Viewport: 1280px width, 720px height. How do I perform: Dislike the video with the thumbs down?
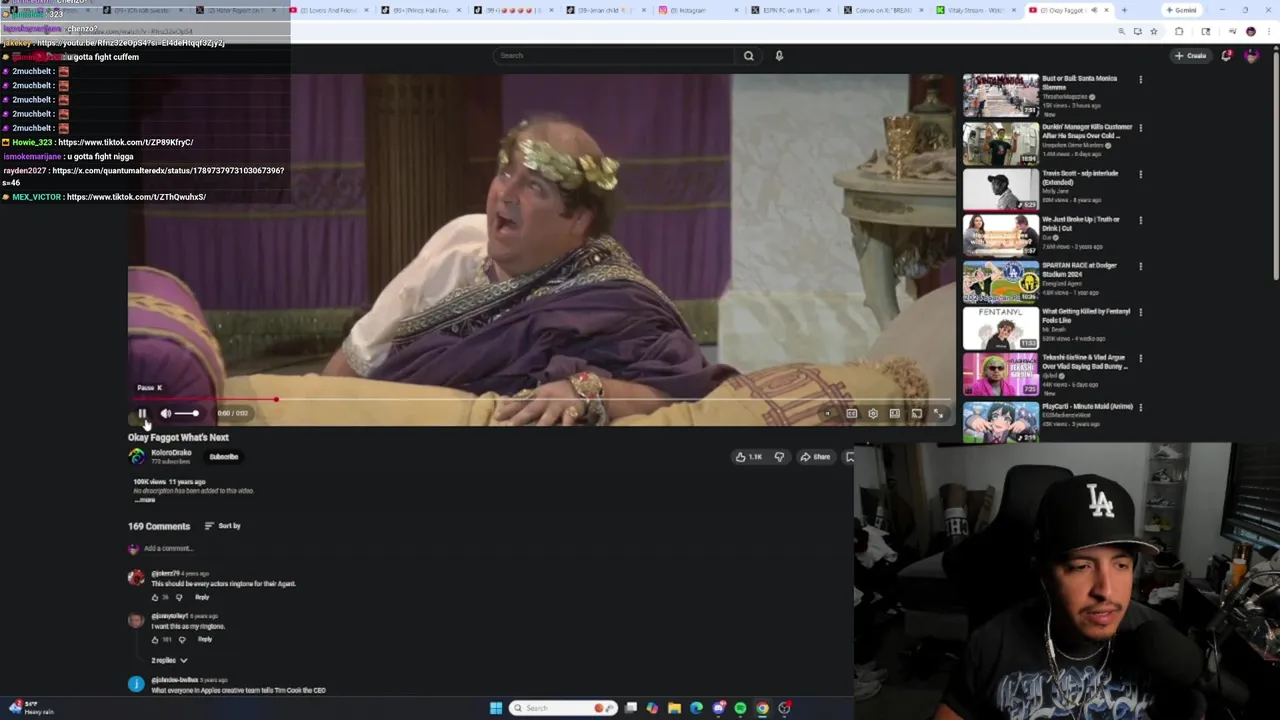(779, 457)
